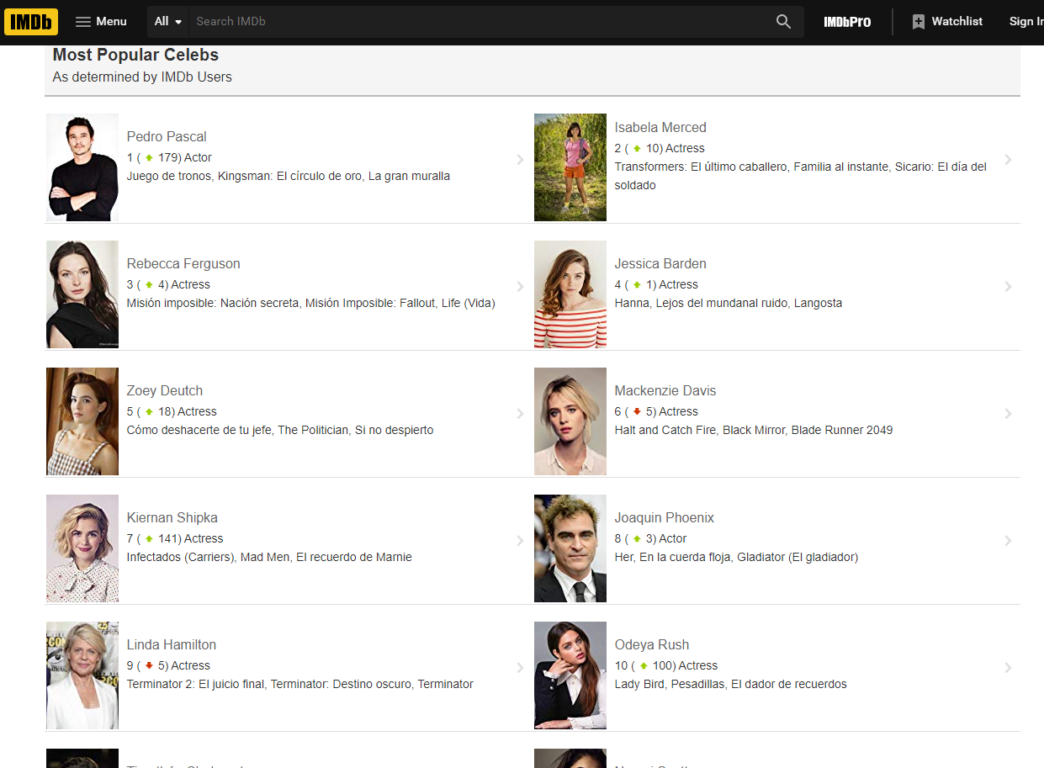The width and height of the screenshot is (1044, 768).
Task: Open Pedro Pascal's name link
Action: 166,137
